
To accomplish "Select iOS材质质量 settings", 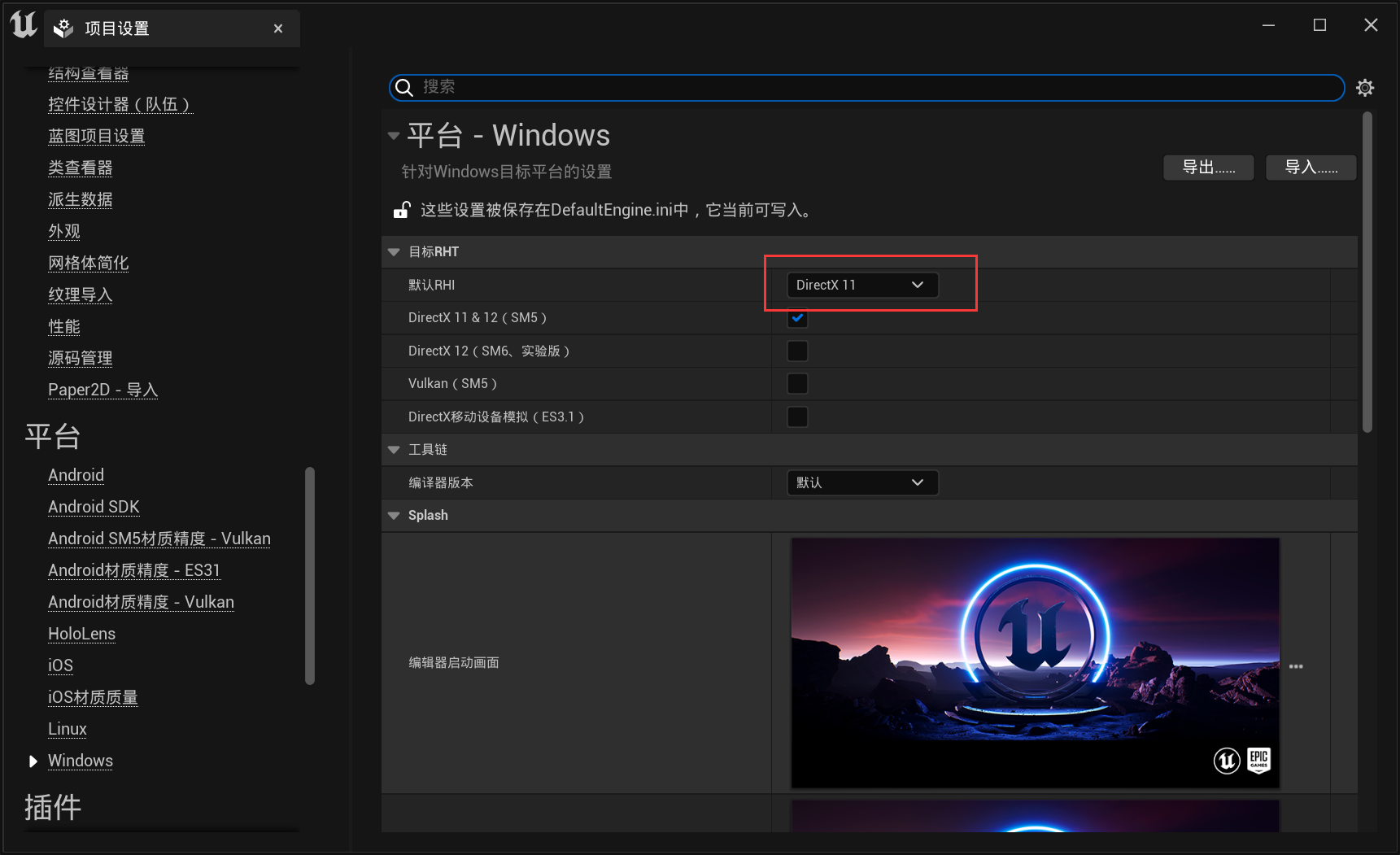I will (x=93, y=697).
